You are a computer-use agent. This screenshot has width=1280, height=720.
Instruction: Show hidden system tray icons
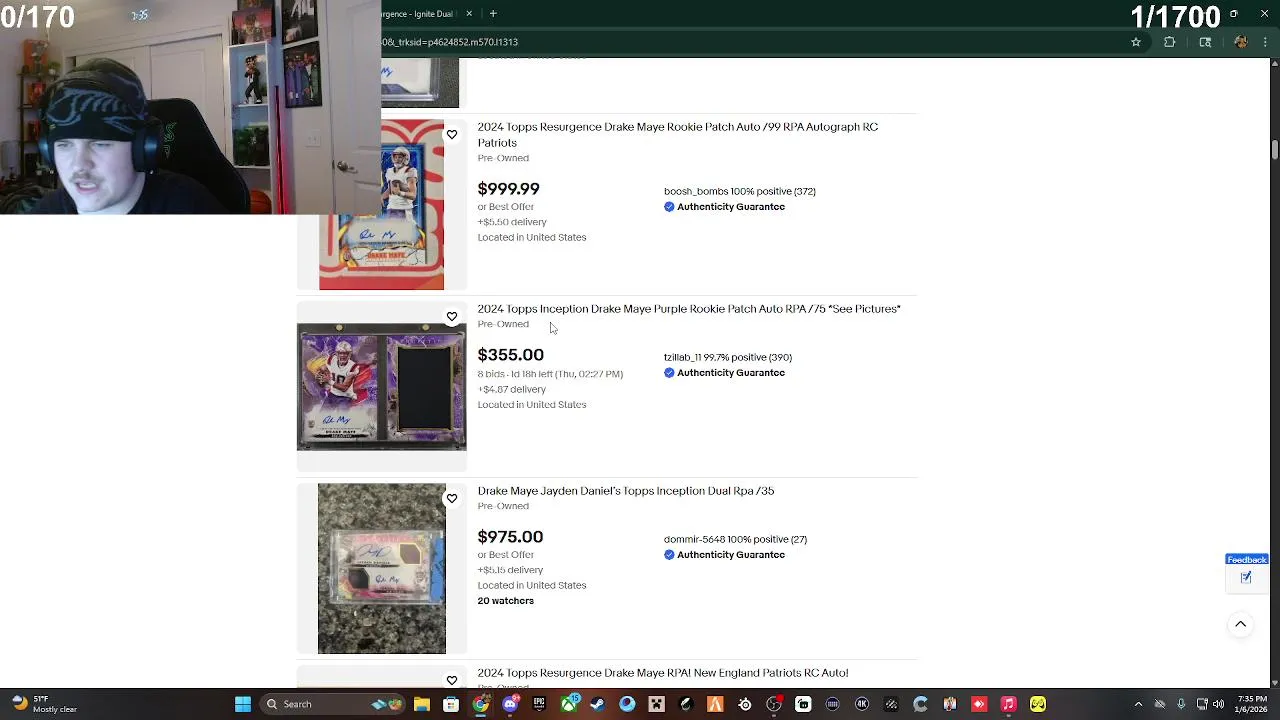[x=1138, y=704]
